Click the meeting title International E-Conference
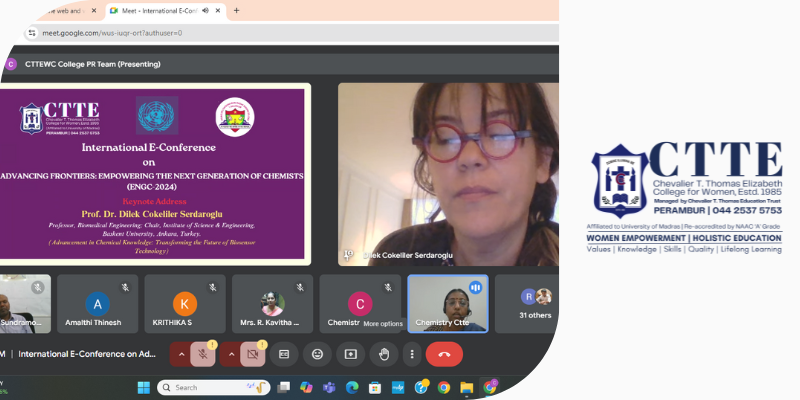 tap(87, 354)
